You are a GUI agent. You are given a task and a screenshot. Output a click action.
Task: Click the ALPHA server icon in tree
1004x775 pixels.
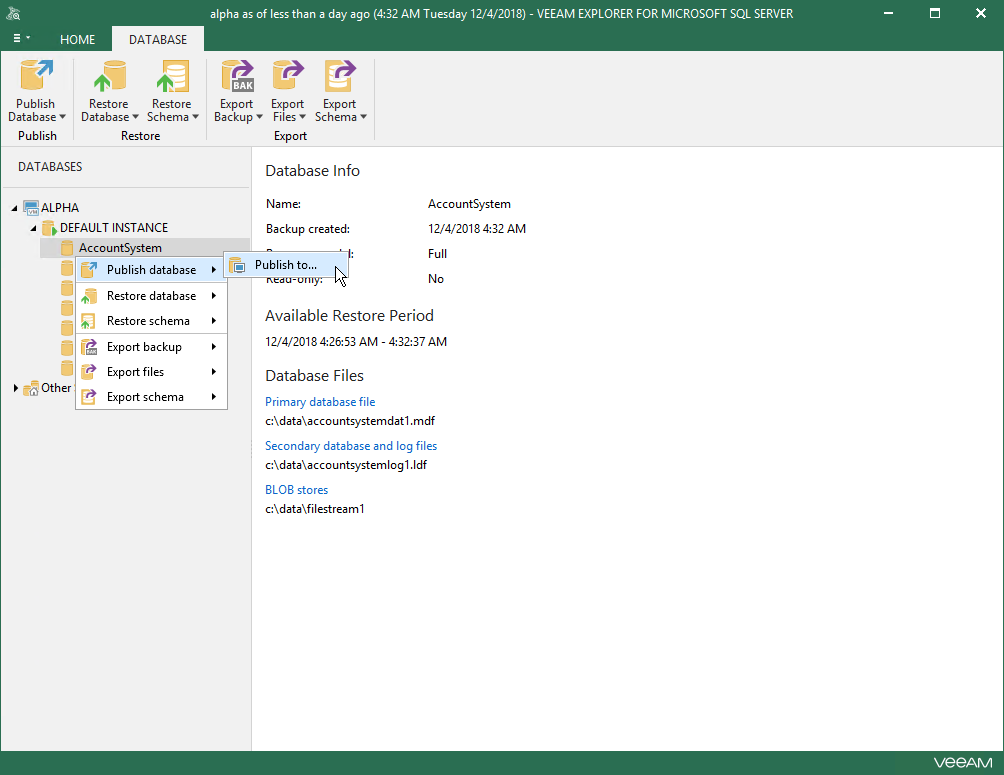coord(31,208)
